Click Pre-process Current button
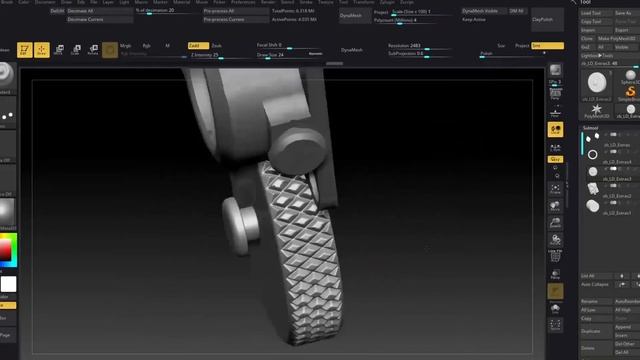This screenshot has height=360, width=640. (236, 19)
